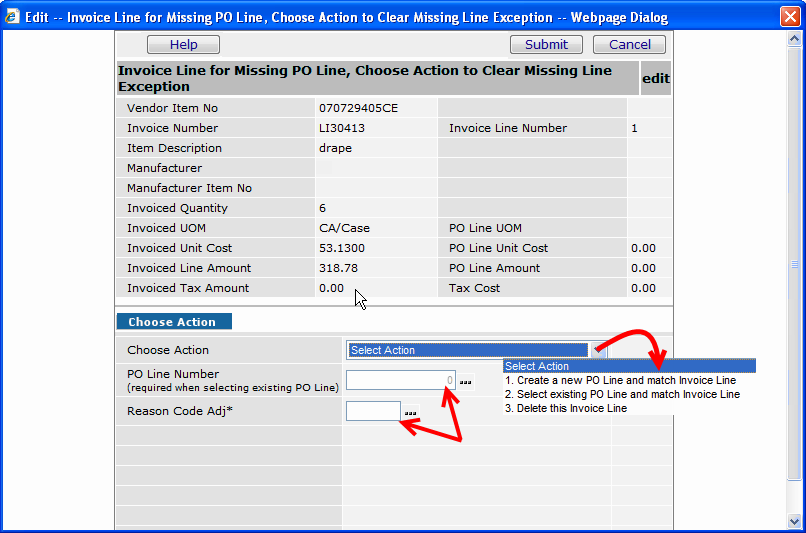Choose 'Create a new PO Line and match Invoice Line'
The image size is (806, 533).
tap(620, 380)
